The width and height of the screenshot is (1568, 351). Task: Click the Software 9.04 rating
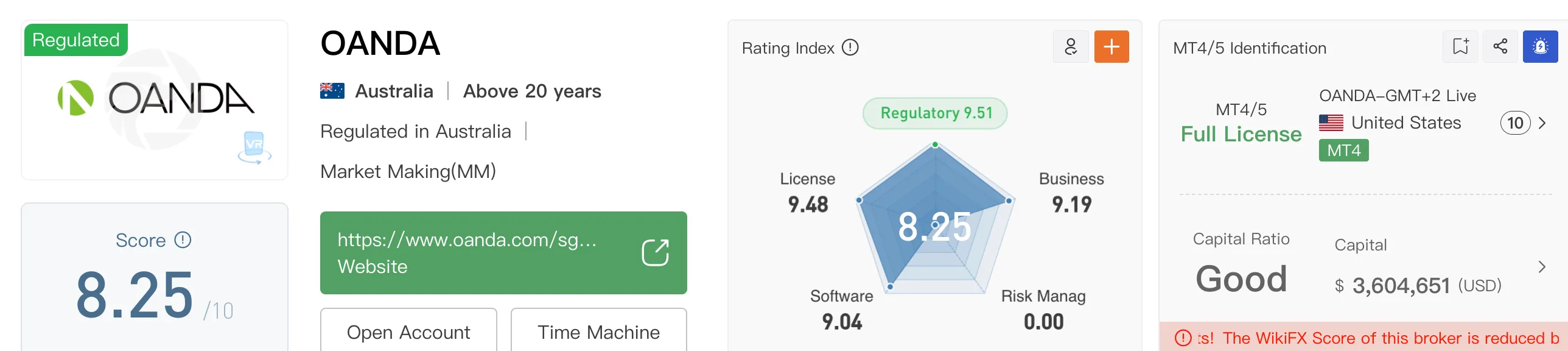click(842, 310)
